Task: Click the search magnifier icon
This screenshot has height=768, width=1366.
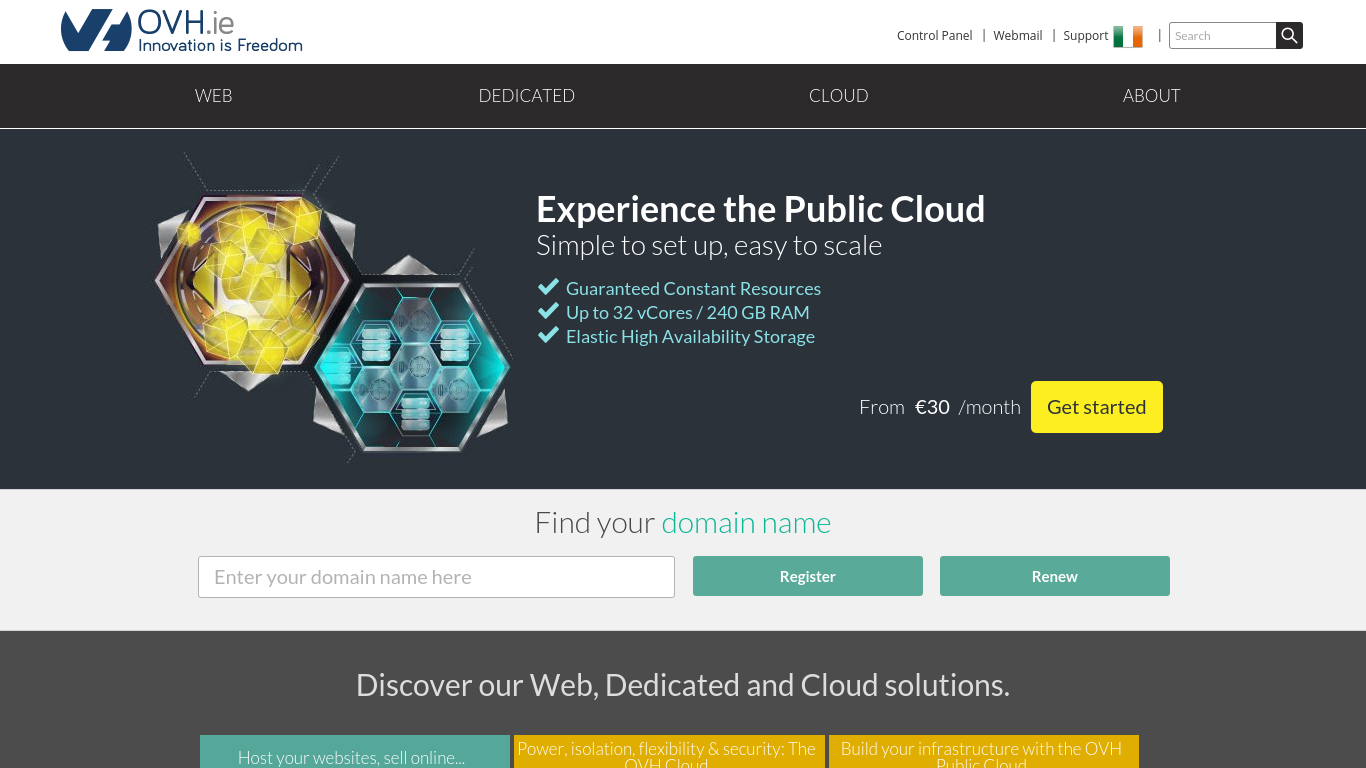Action: [1288, 35]
